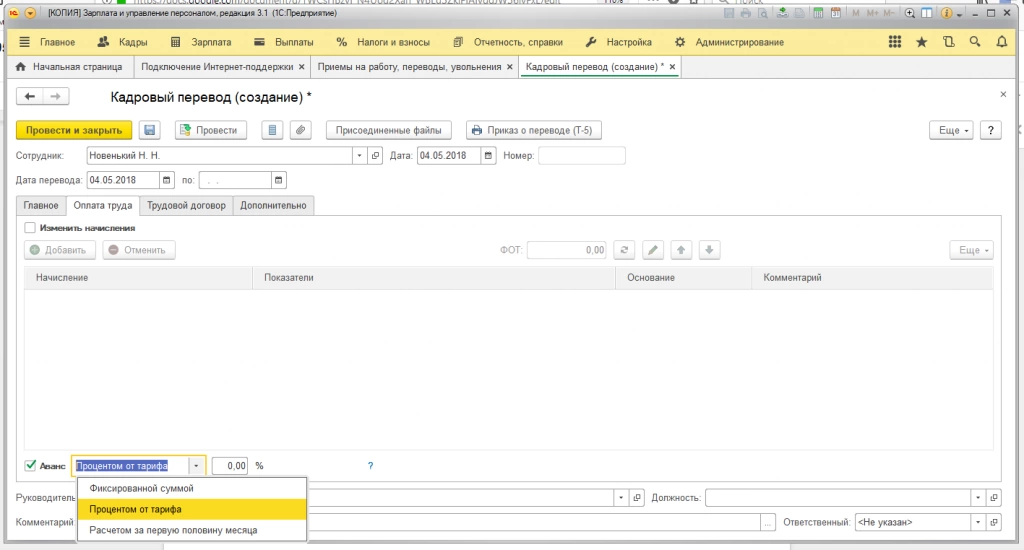Open calendar picker for 'по' date
This screenshot has width=1024, height=550.
pyautogui.click(x=279, y=180)
